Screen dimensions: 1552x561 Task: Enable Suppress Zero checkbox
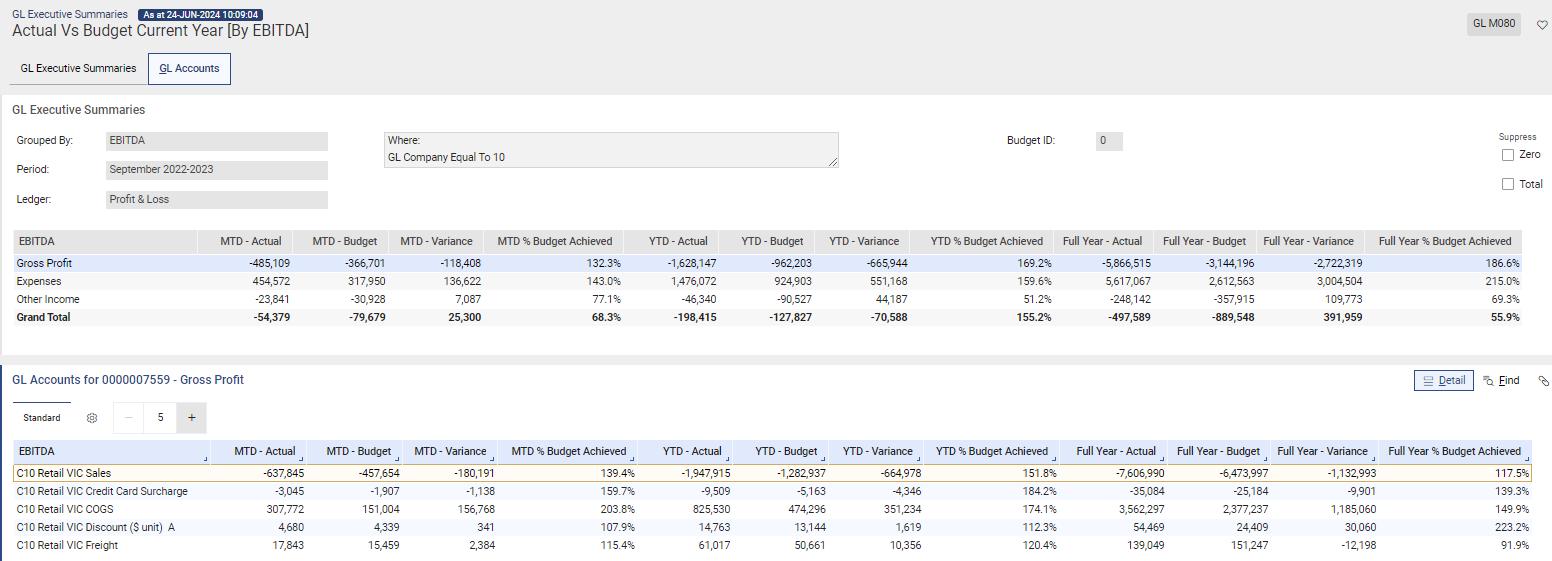(x=1508, y=155)
